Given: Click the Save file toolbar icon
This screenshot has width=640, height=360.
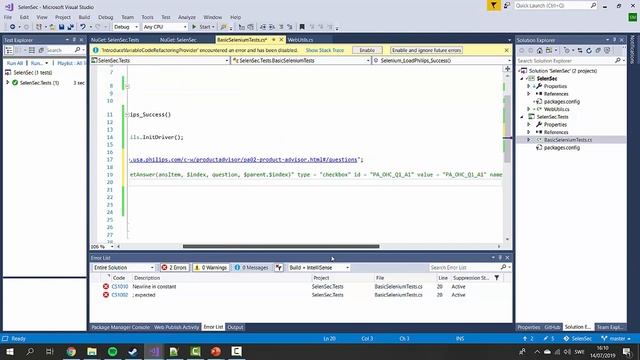Looking at the screenshot, I should [x=61, y=27].
